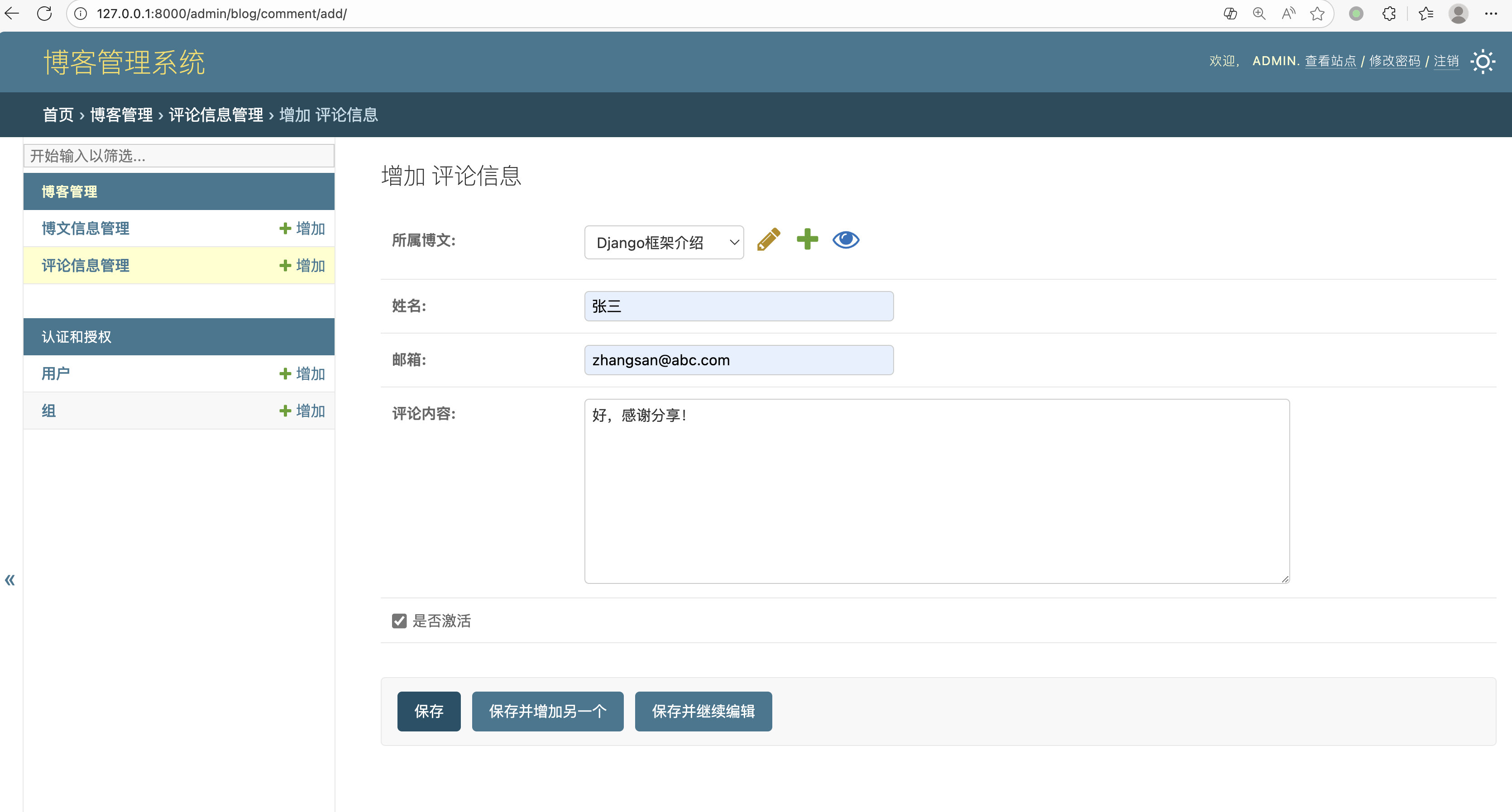
Task: Click 增加 next to 组
Action: click(x=302, y=411)
